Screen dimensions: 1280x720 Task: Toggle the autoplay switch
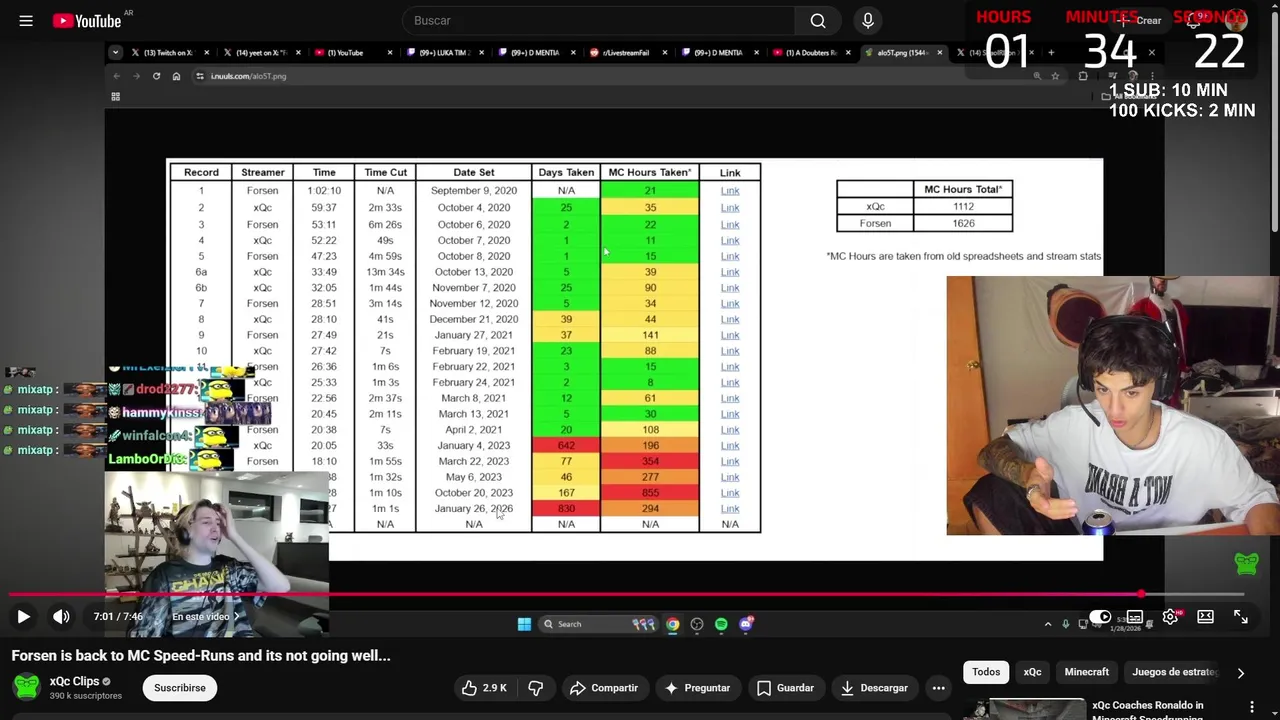(1100, 617)
